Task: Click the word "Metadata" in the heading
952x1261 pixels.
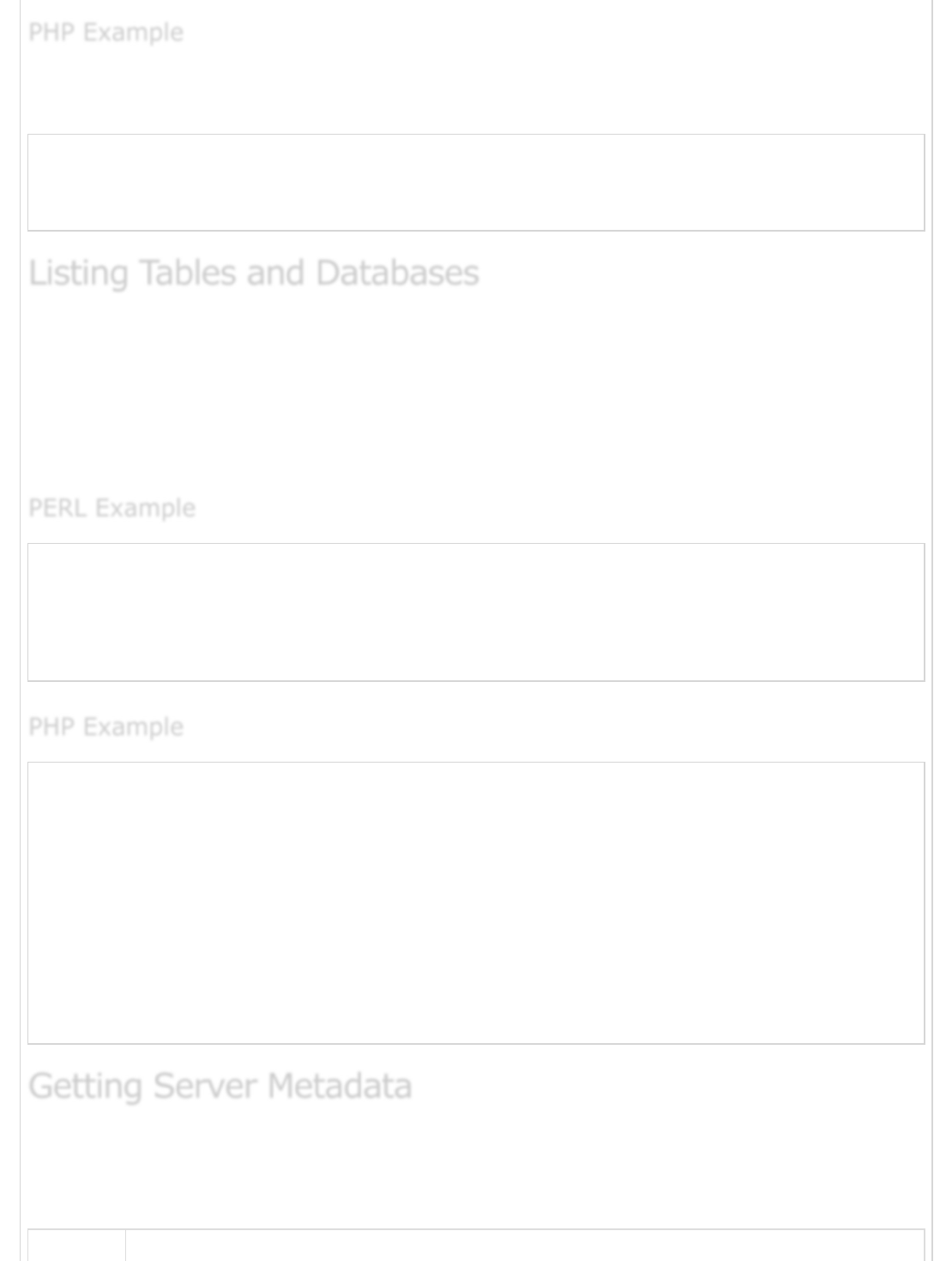Action: tap(340, 1086)
